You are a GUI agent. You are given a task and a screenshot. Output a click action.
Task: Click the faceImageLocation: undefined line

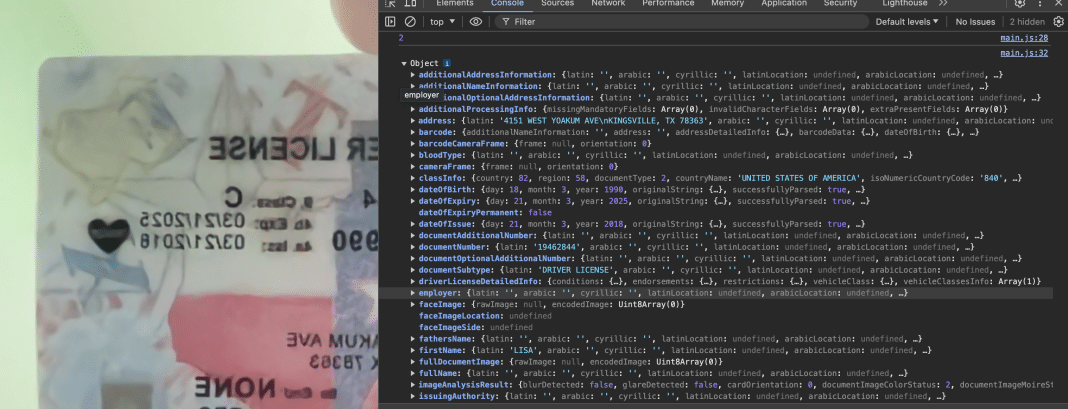[485, 316]
